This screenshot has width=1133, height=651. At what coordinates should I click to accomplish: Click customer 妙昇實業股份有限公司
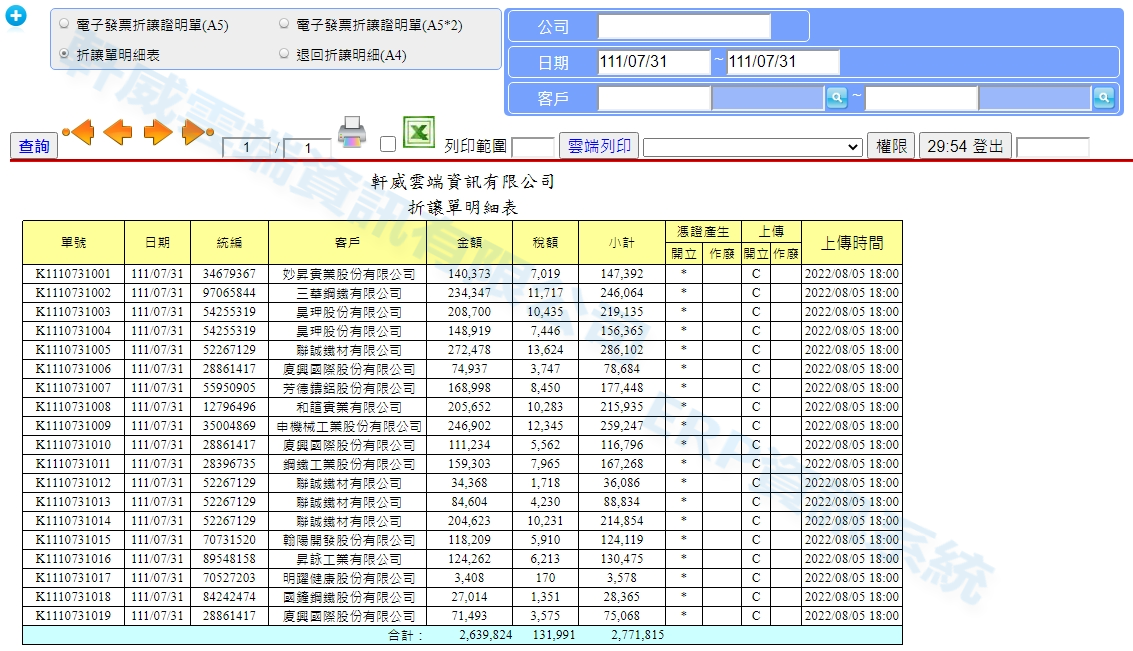coord(348,275)
